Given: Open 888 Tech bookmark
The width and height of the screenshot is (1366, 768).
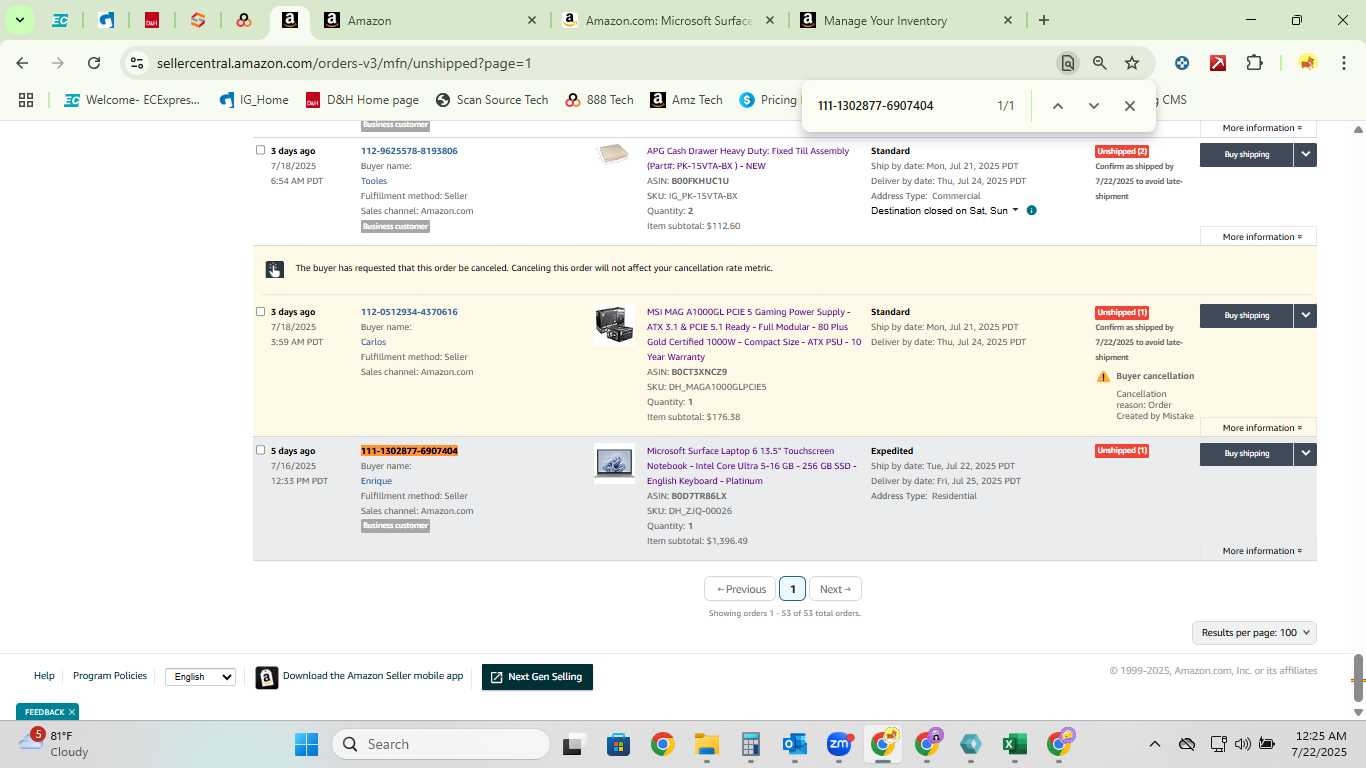Looking at the screenshot, I should point(599,100).
